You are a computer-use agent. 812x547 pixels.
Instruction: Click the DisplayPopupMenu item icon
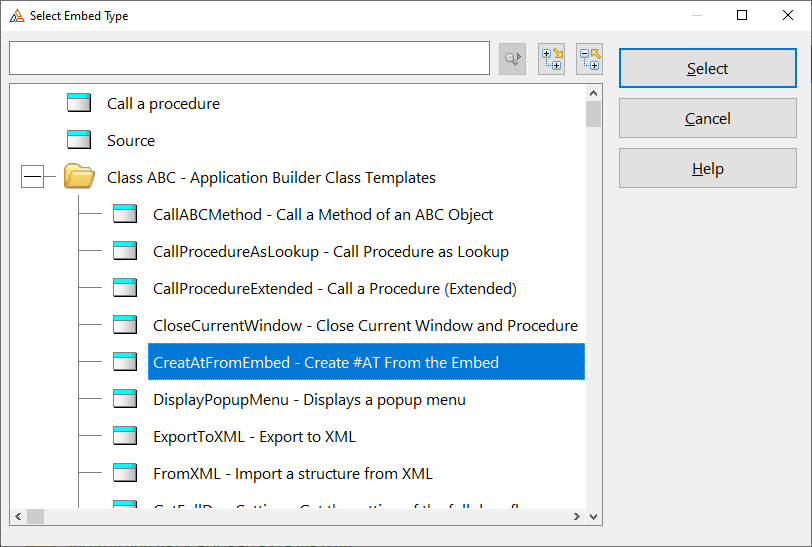tap(125, 399)
